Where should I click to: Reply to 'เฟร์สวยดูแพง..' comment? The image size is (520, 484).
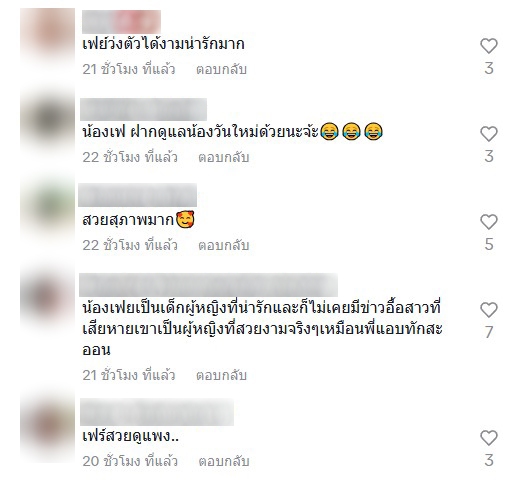pos(224,461)
